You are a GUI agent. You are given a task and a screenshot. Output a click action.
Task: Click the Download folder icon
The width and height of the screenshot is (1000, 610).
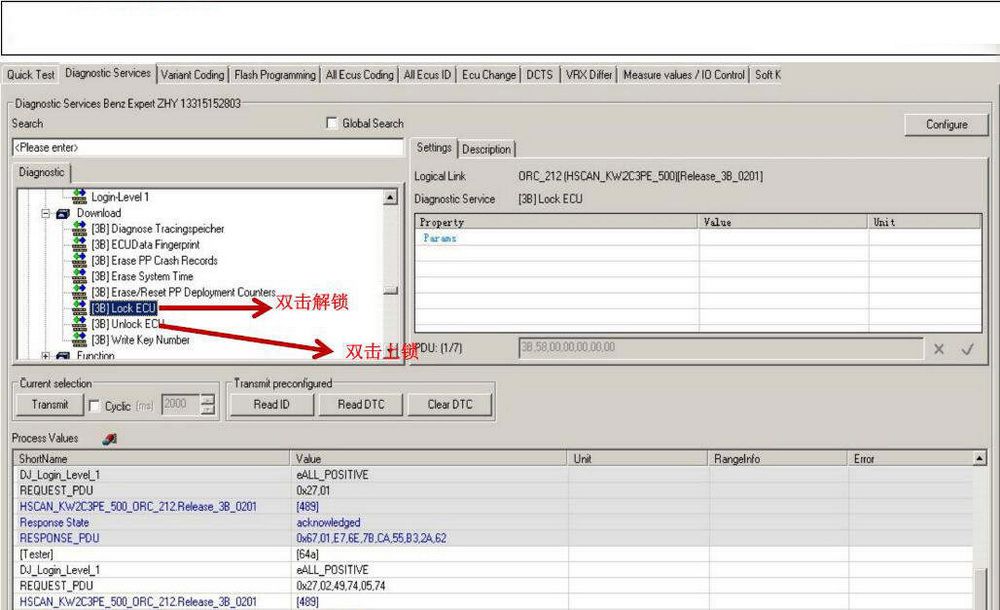point(63,213)
